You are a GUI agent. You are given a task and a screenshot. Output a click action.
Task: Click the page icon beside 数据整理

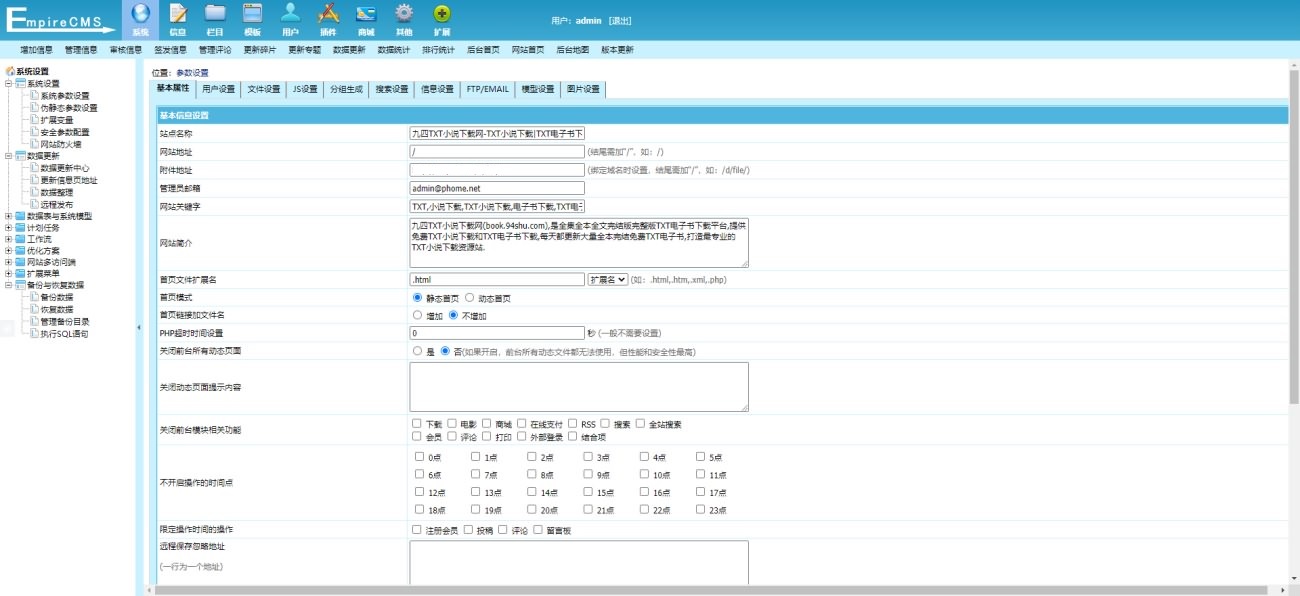point(34,191)
